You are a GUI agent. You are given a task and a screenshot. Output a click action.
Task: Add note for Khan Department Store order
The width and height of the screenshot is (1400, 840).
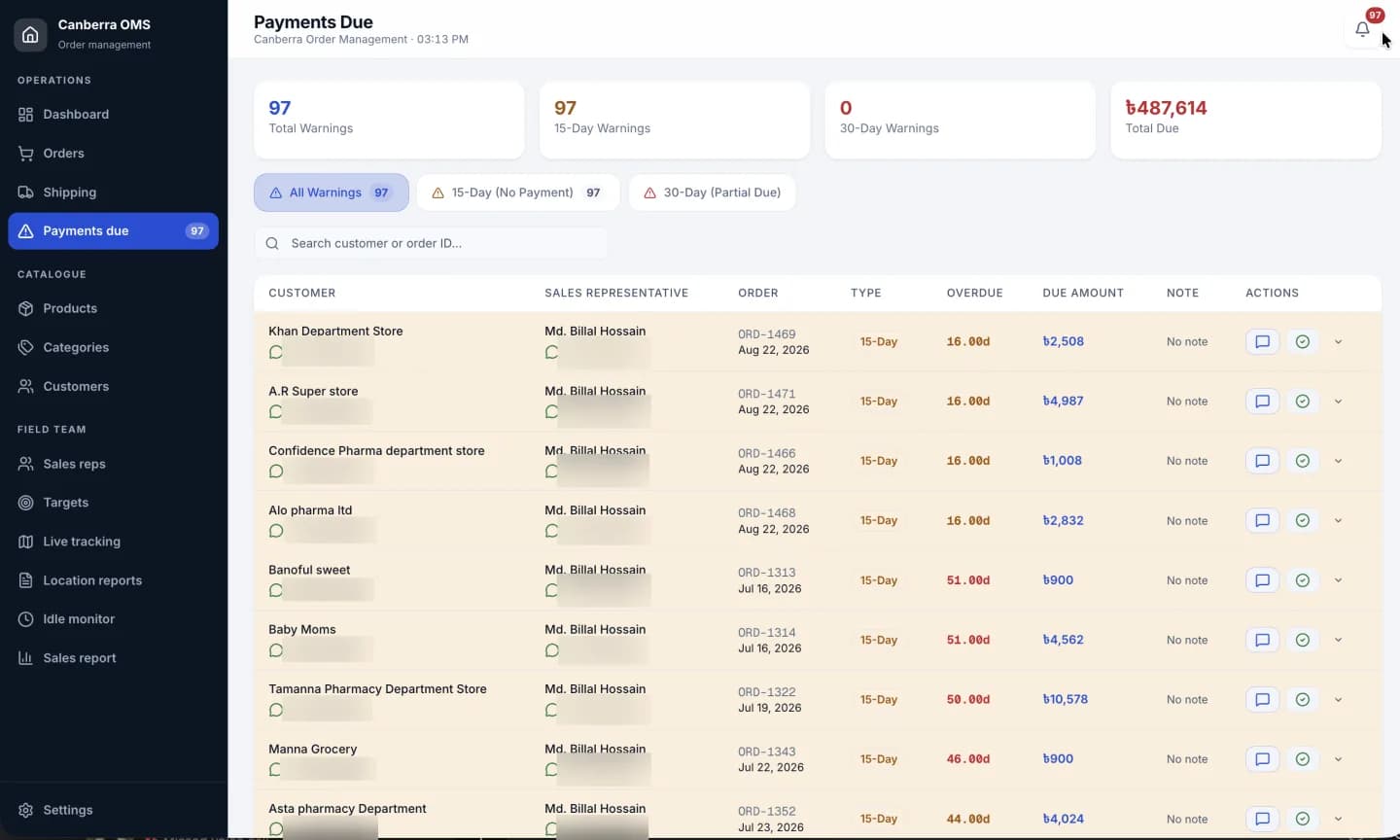(1262, 341)
